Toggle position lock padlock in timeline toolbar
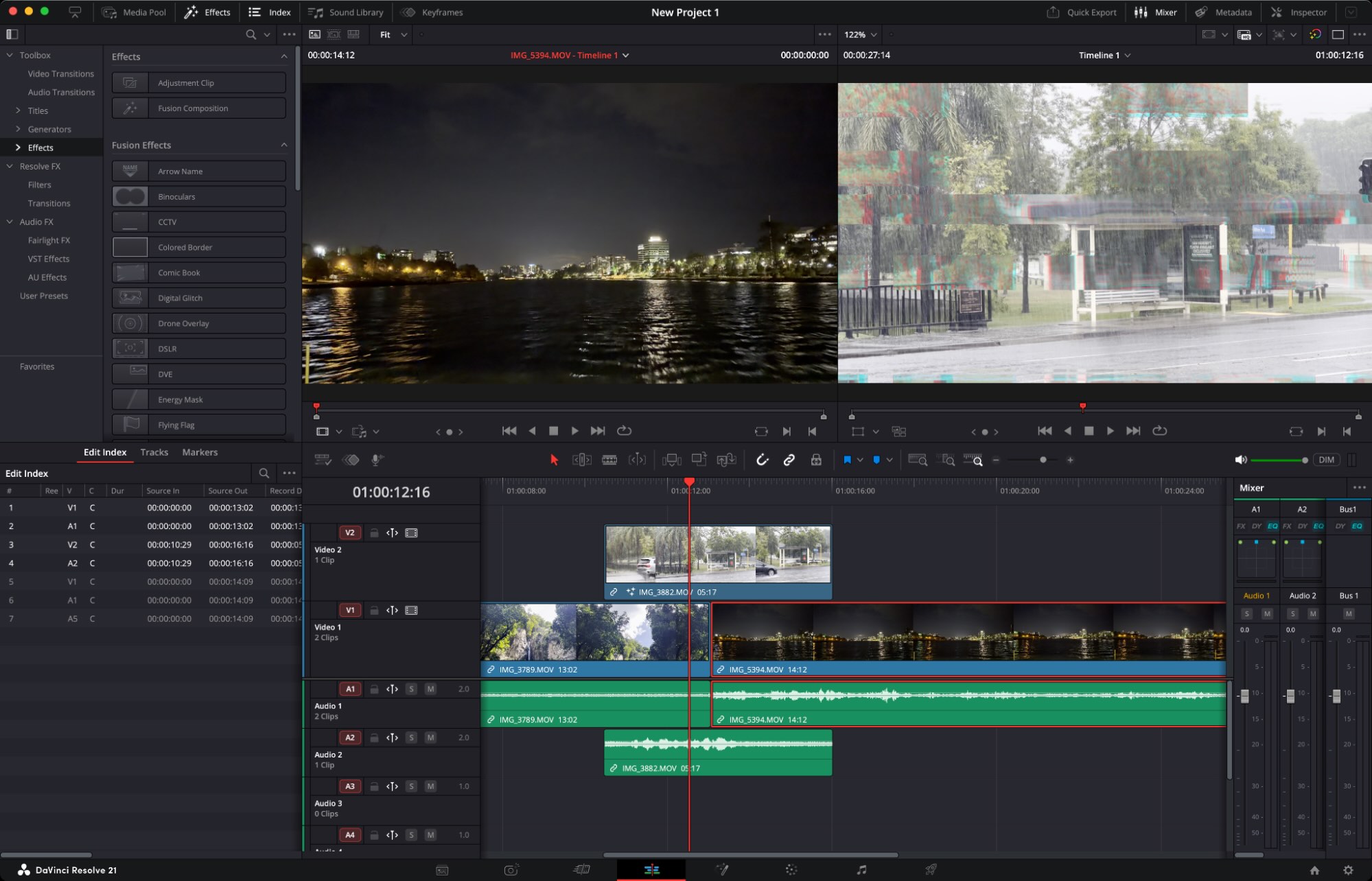 coord(816,460)
